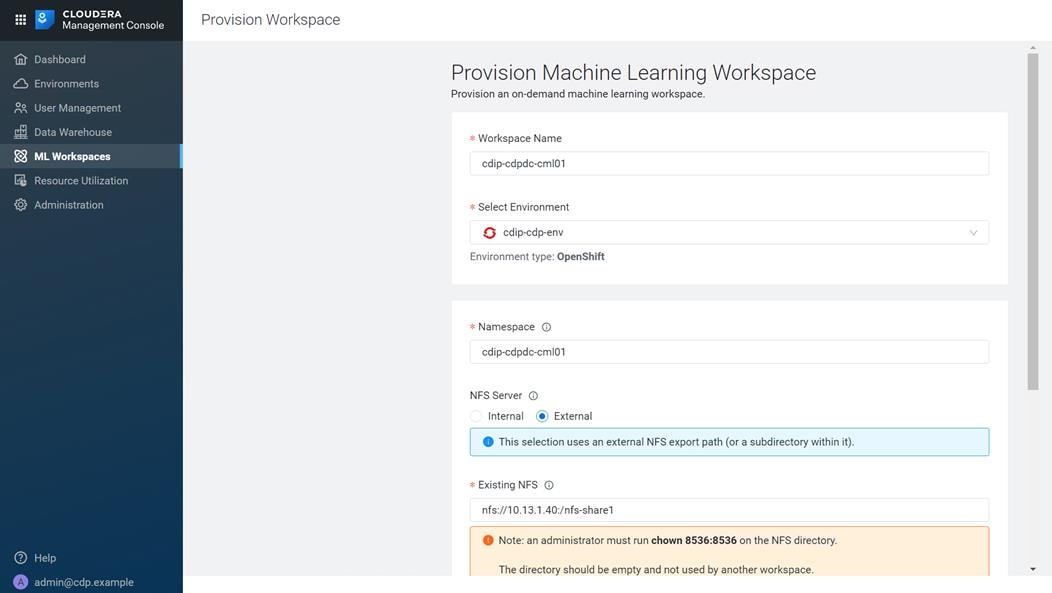Click the Environment type OpenShift text

coord(537,256)
